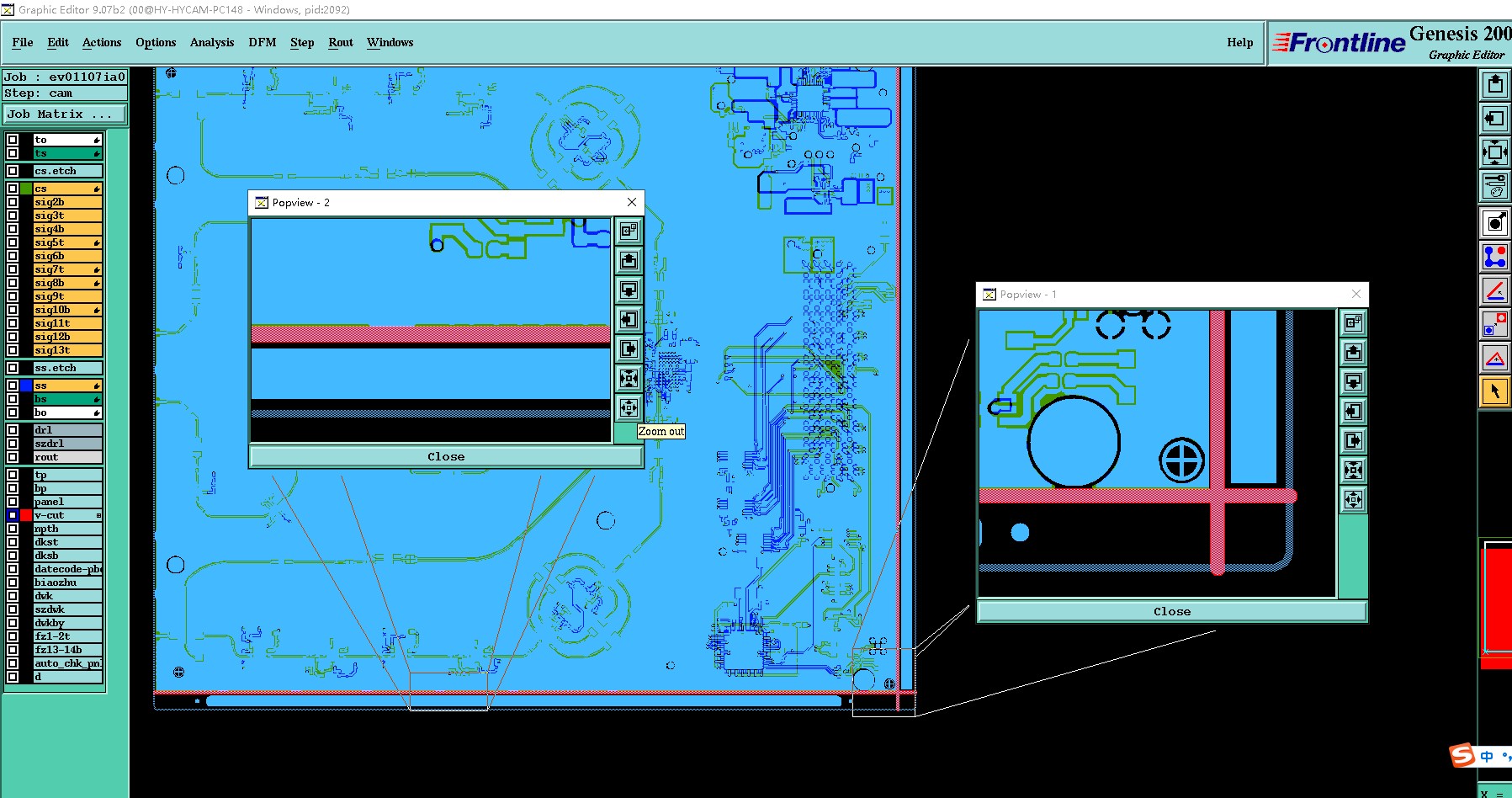1512x798 pixels.
Task: Open the wrench and palette settings icon
Action: [x=1494, y=186]
